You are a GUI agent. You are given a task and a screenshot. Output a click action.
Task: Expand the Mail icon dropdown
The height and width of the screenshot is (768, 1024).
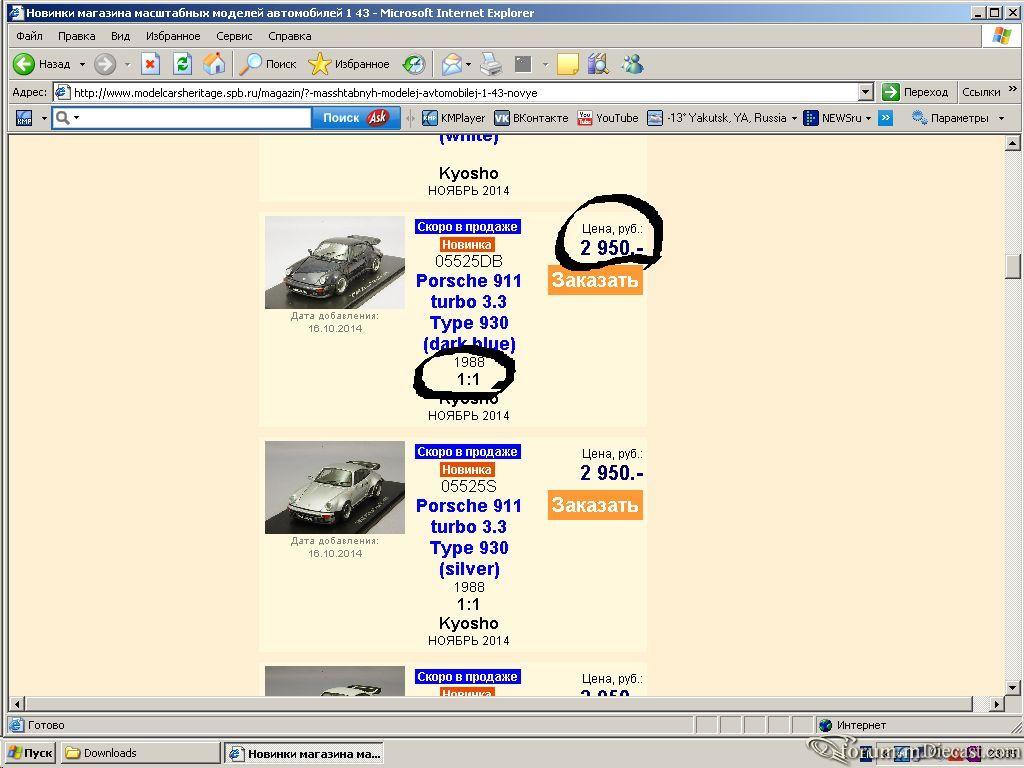[468, 64]
